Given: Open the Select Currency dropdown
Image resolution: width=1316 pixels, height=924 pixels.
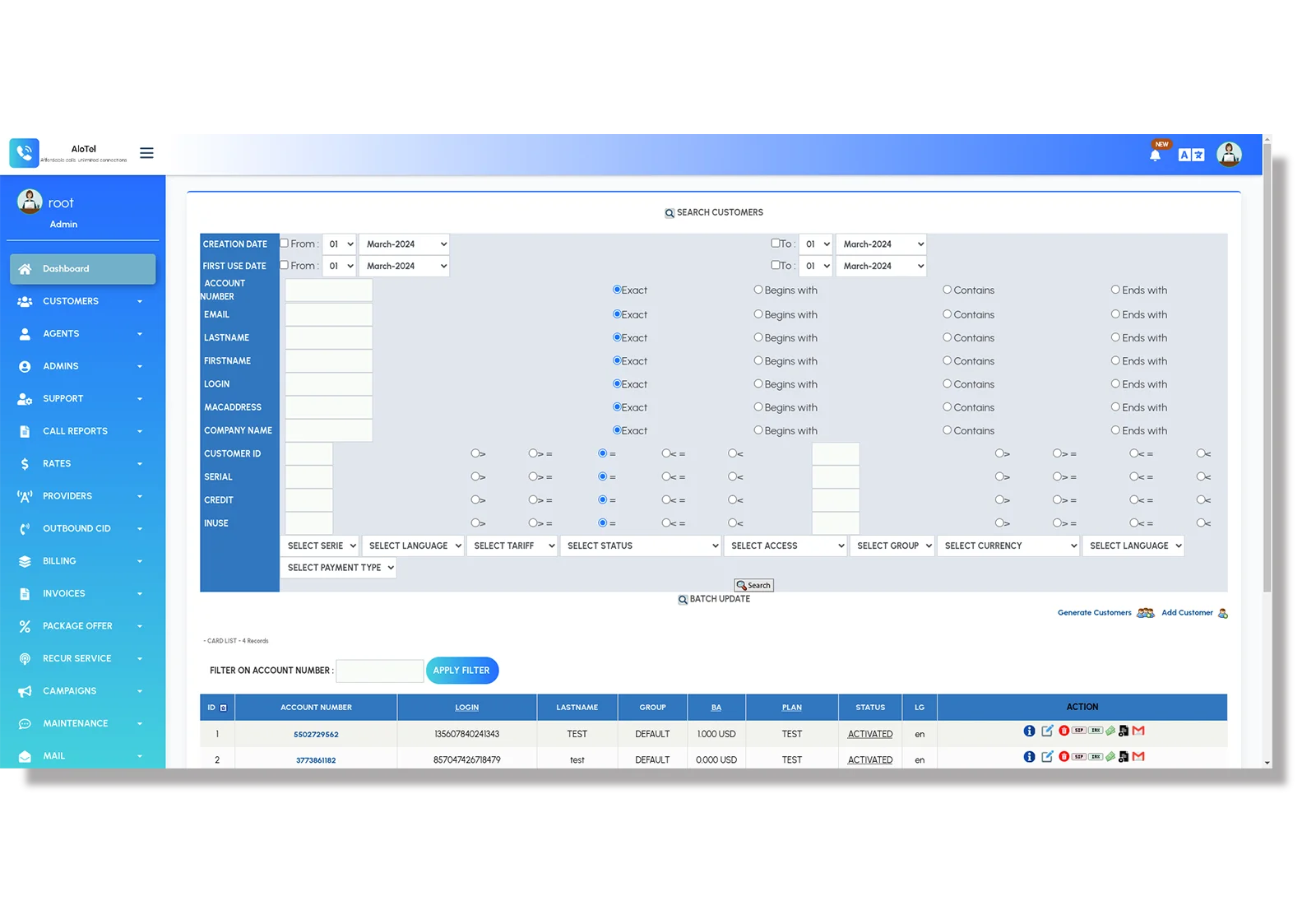Looking at the screenshot, I should [x=1008, y=546].
